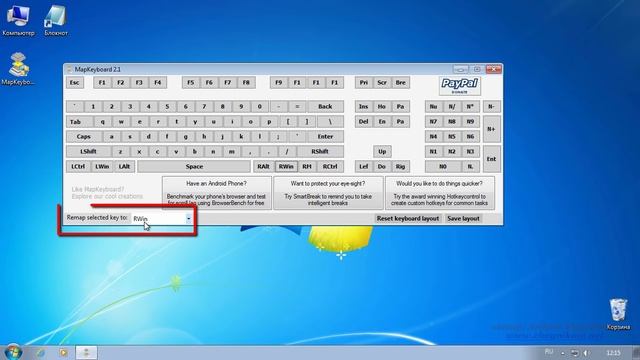Select the Ent numpad key

click(491, 159)
